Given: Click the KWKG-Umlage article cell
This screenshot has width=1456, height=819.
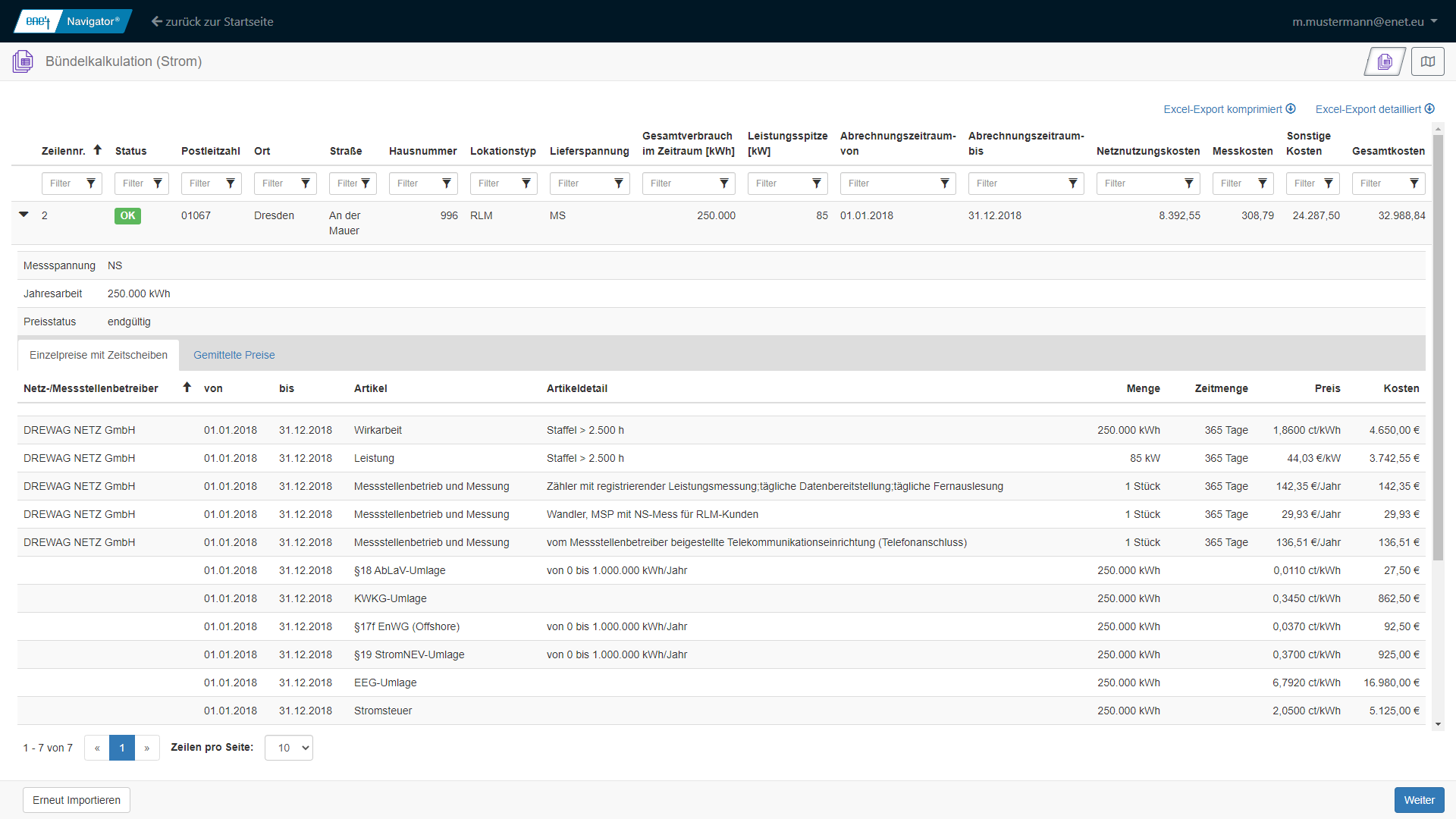Looking at the screenshot, I should (x=390, y=598).
